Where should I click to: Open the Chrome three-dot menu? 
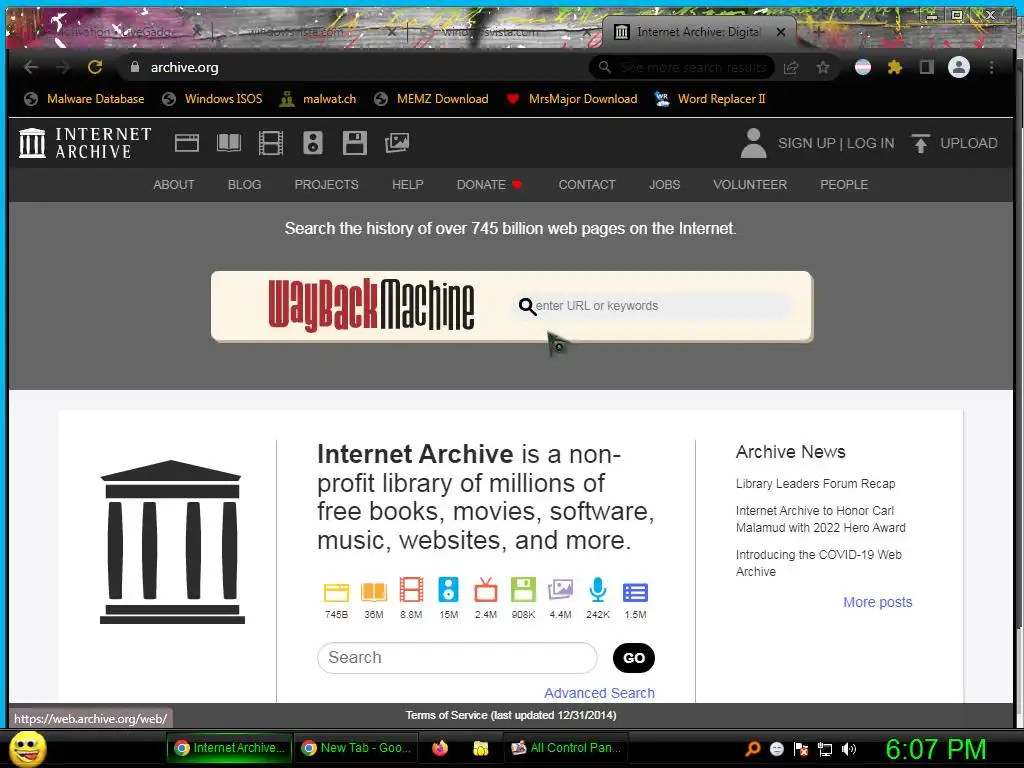[x=991, y=67]
